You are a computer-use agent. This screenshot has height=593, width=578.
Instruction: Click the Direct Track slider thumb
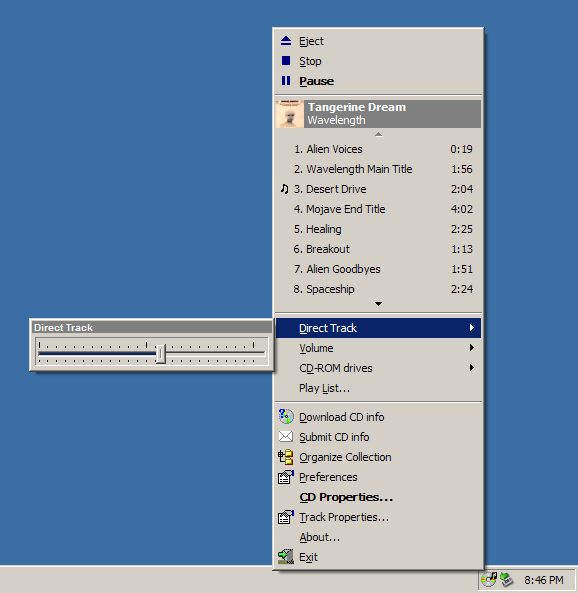pyautogui.click(x=160, y=354)
